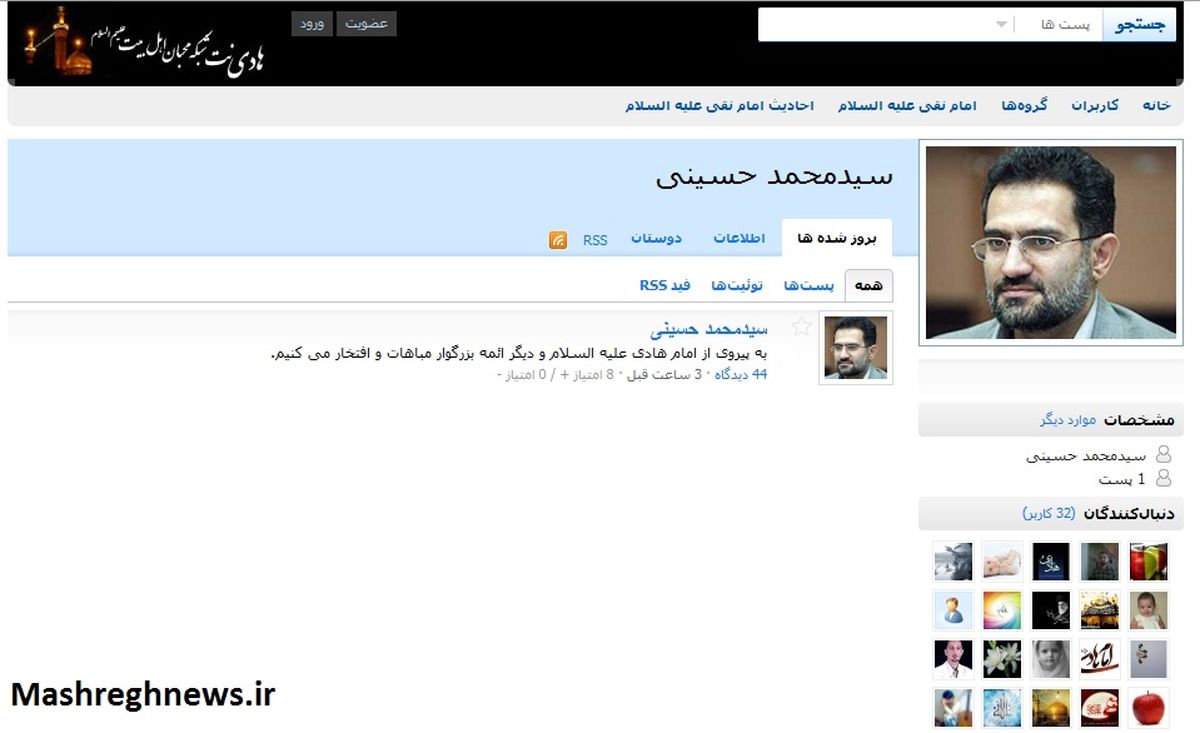The image size is (1200, 733).
Task: Open the (32 کاربر) followers link
Action: coord(1049,513)
